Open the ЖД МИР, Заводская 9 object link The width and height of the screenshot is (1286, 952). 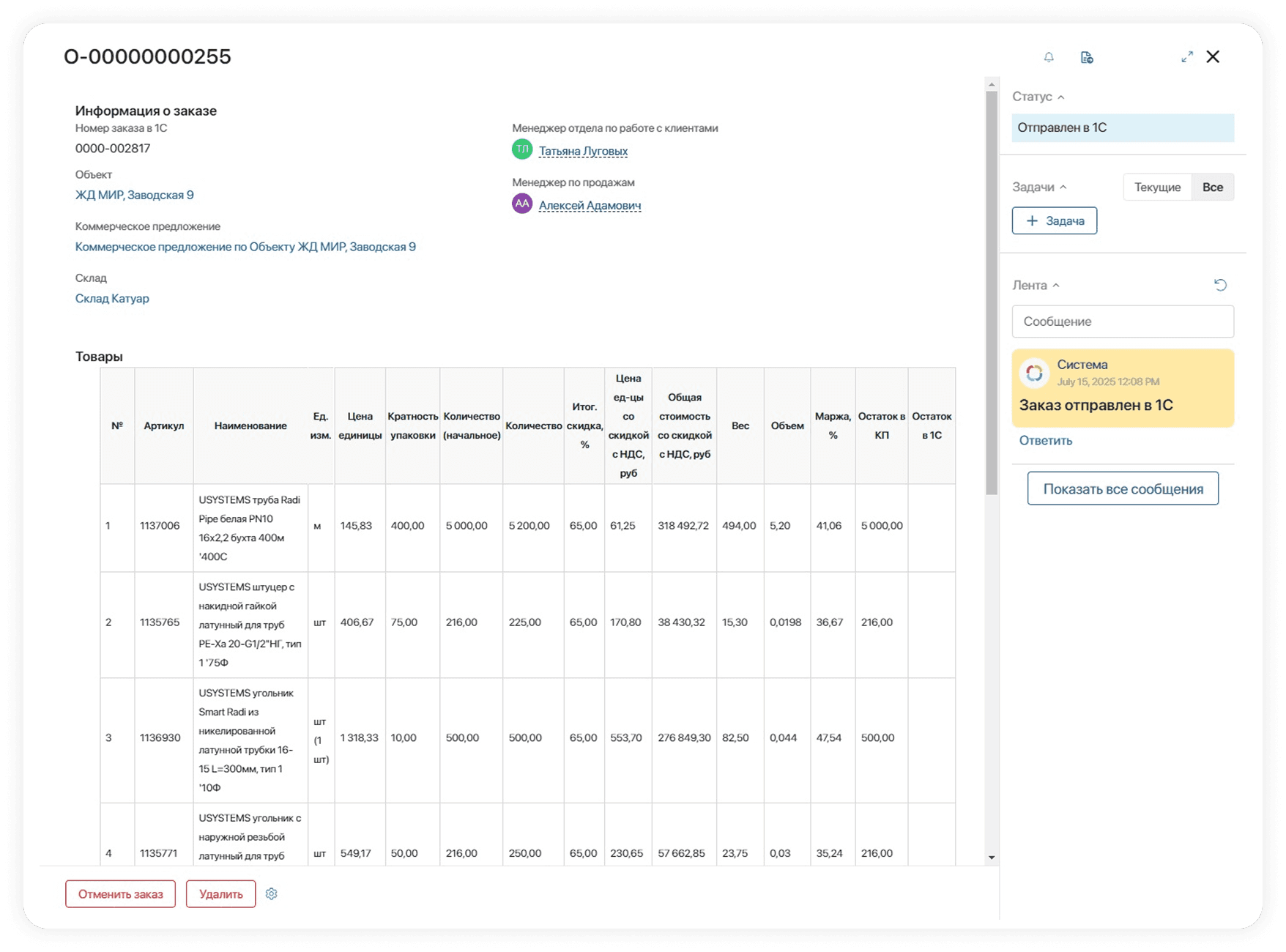tap(135, 196)
